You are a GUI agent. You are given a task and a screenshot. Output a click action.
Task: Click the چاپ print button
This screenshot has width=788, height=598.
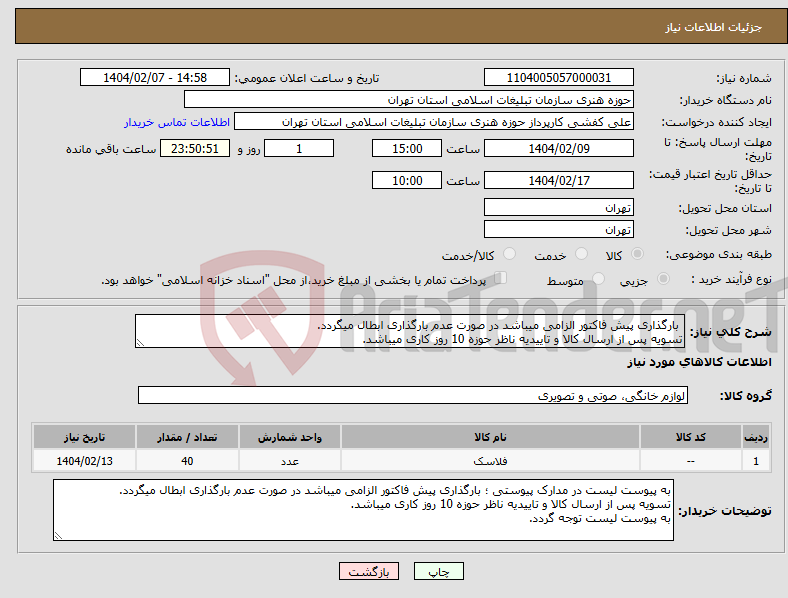click(439, 571)
